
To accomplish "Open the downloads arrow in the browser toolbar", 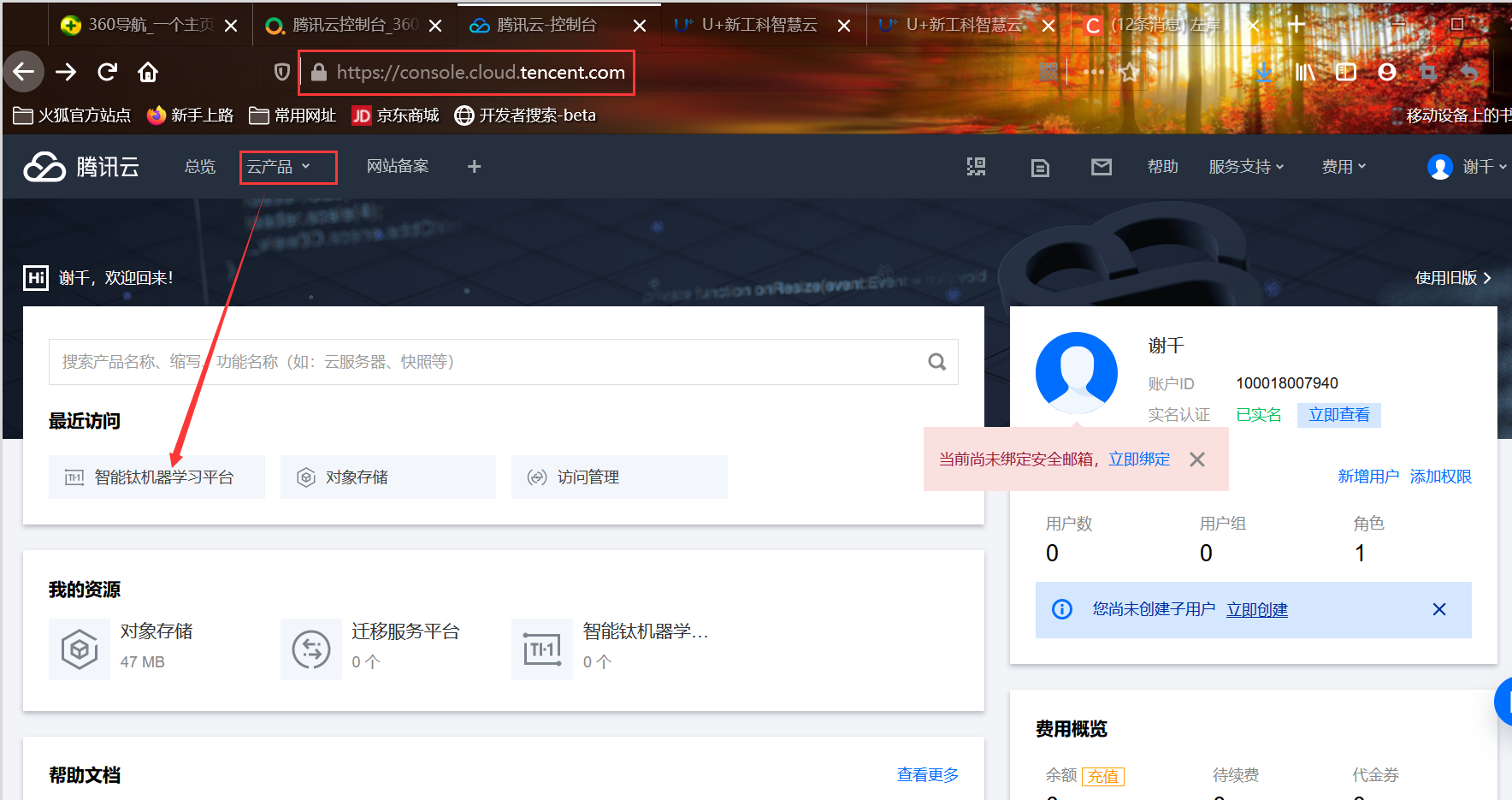I will [x=1264, y=72].
